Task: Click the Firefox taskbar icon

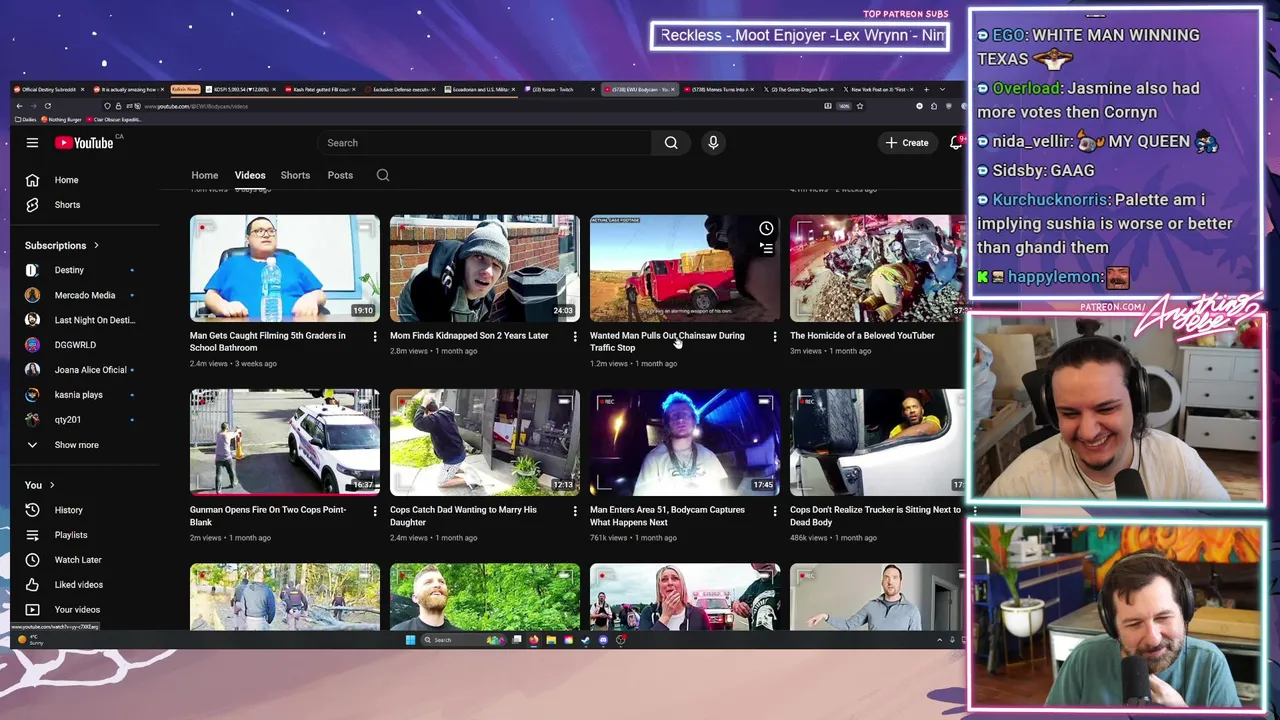Action: pos(534,640)
